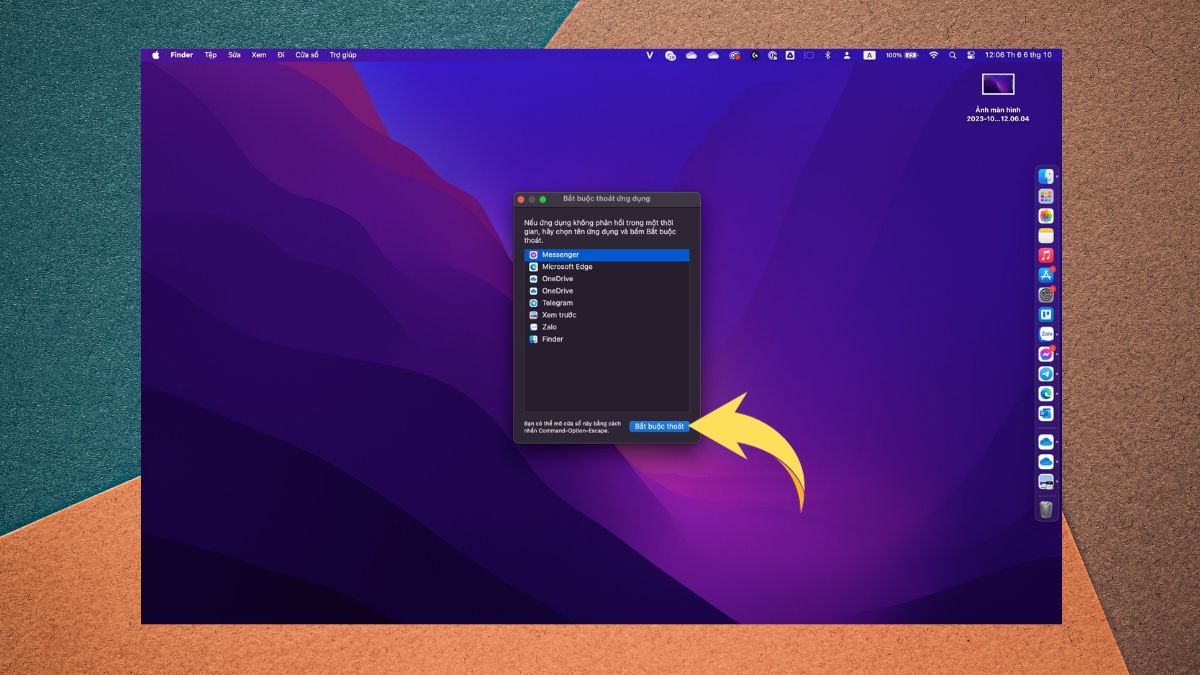
Task: Open the Xem menu
Action: tap(259, 55)
